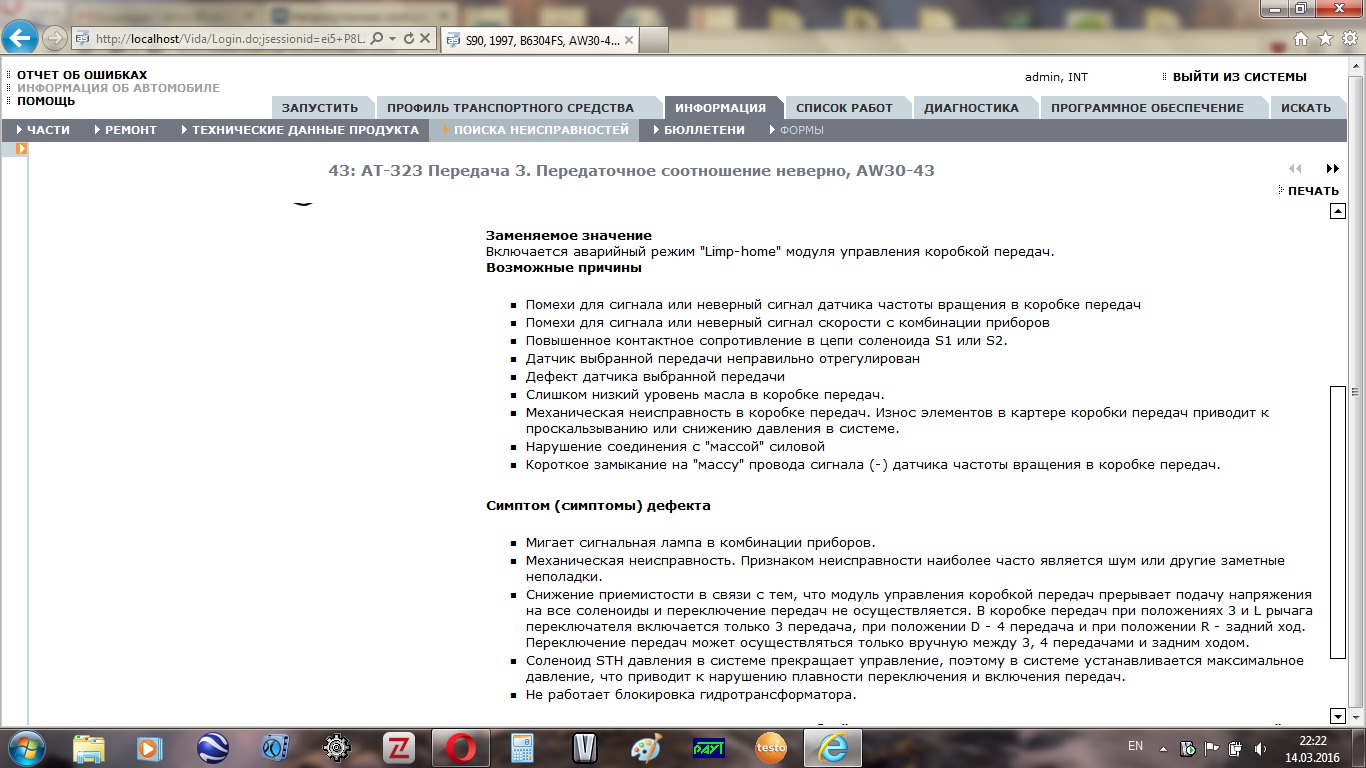Open the testo application in taskbar
The height and width of the screenshot is (768, 1366).
pos(771,747)
